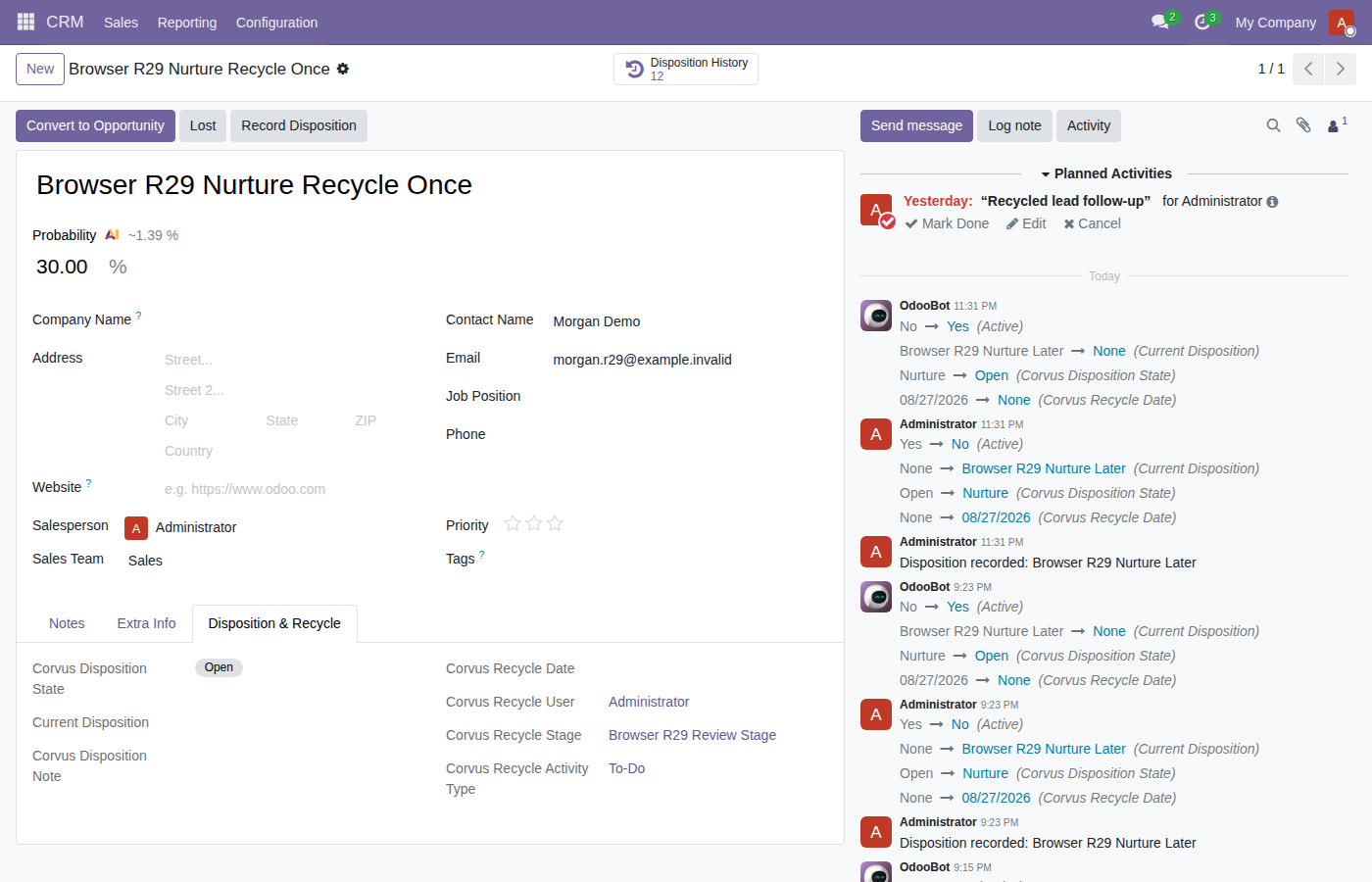
Task: Set priority to three stars
Action: [555, 523]
